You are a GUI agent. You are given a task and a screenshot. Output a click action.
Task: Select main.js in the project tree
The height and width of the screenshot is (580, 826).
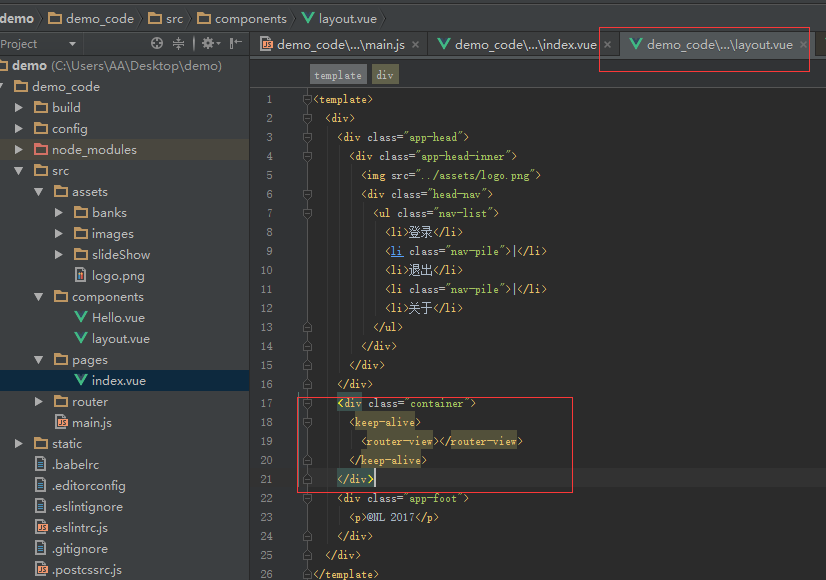(124, 422)
